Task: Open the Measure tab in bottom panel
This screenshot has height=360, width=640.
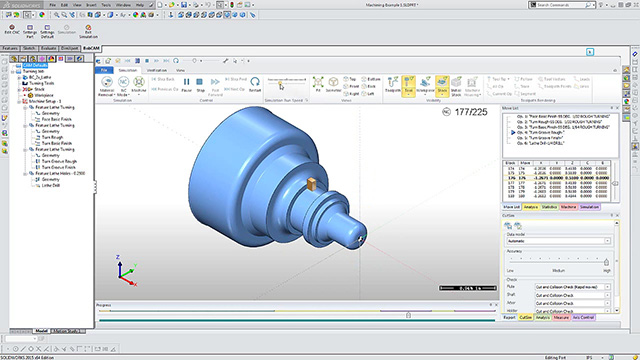Action: [561, 317]
